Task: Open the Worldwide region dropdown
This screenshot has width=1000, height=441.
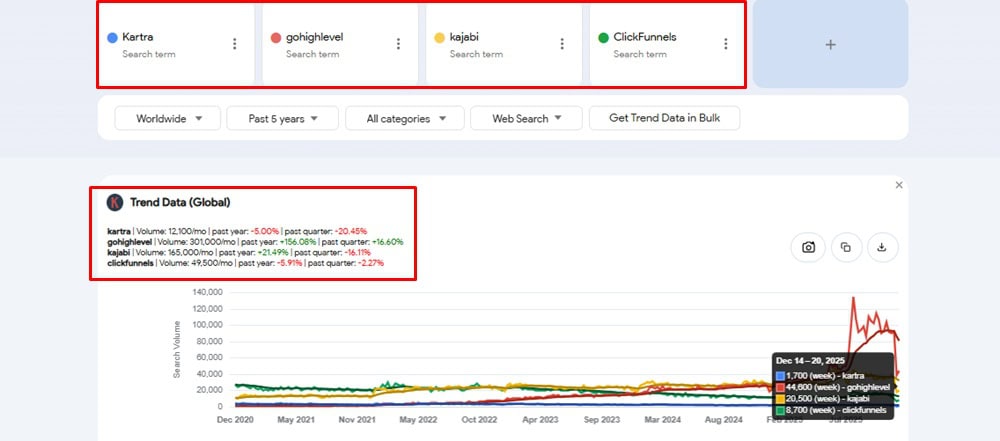Action: (x=168, y=118)
